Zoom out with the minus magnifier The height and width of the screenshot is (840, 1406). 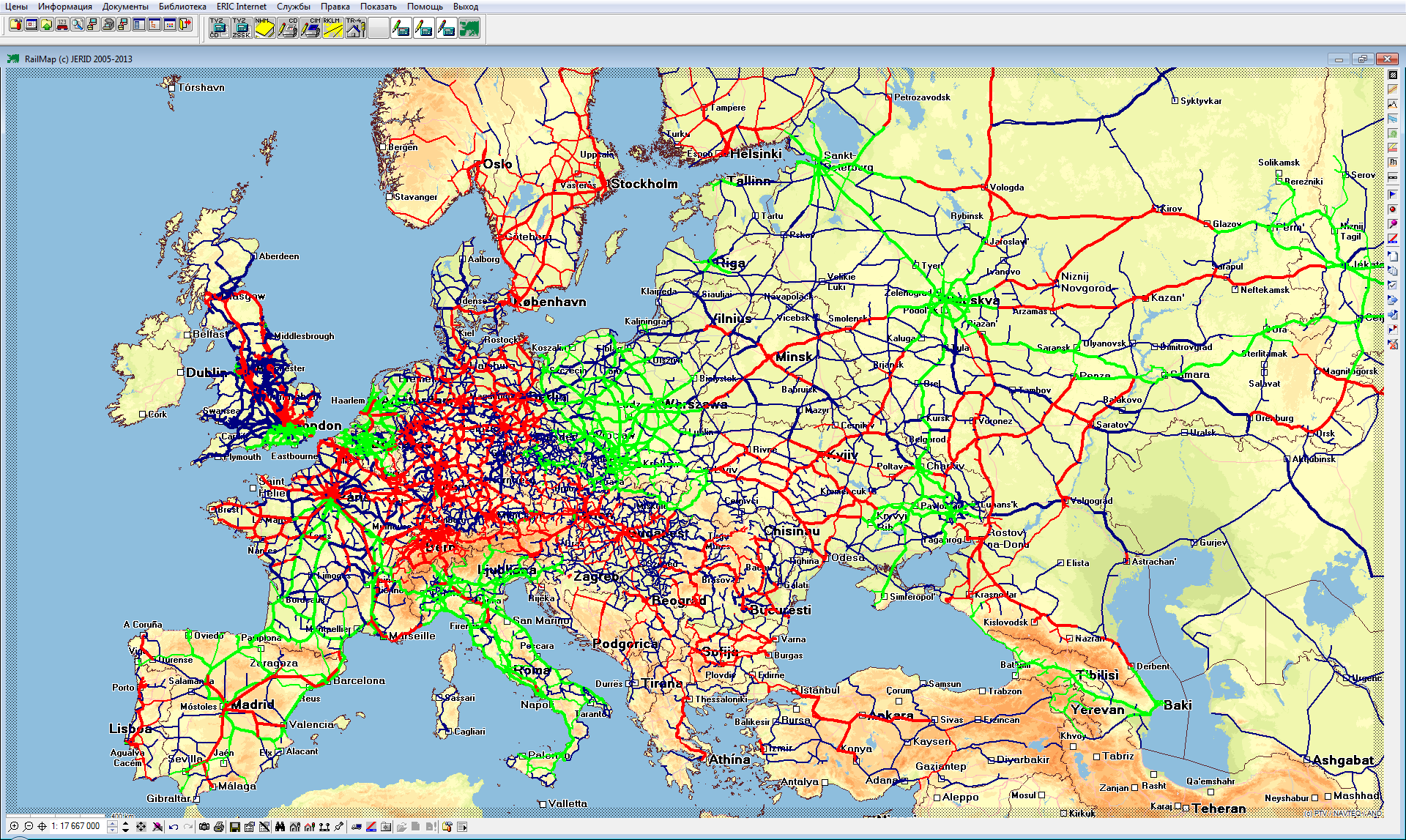click(x=28, y=827)
